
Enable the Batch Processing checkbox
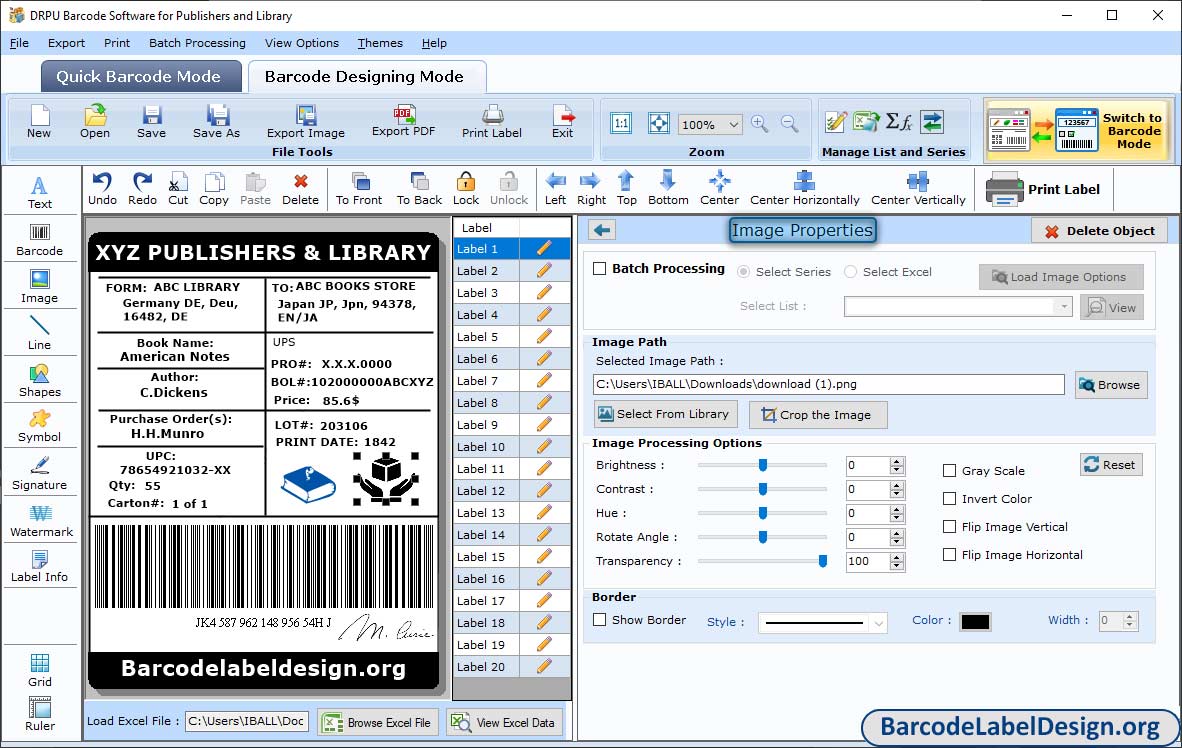click(x=600, y=268)
